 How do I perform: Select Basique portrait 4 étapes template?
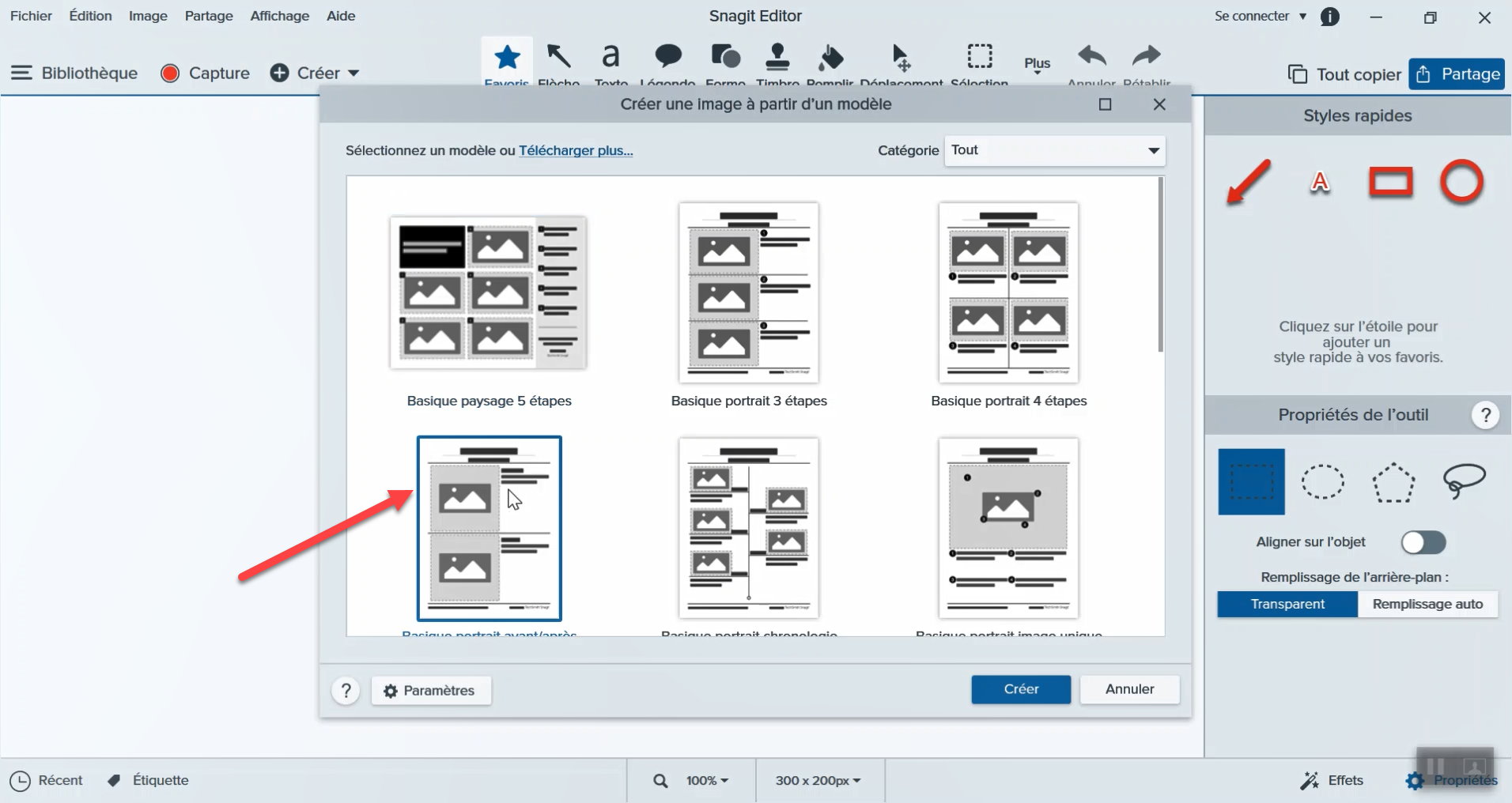(1008, 292)
